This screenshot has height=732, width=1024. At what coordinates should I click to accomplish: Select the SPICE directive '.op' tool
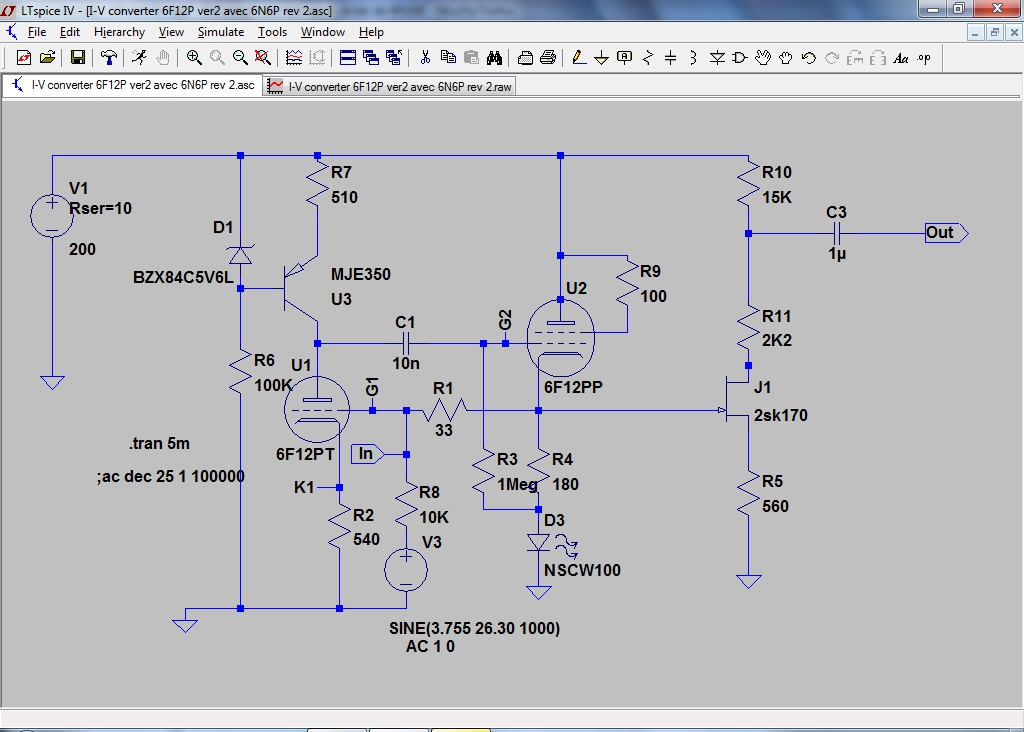click(924, 58)
